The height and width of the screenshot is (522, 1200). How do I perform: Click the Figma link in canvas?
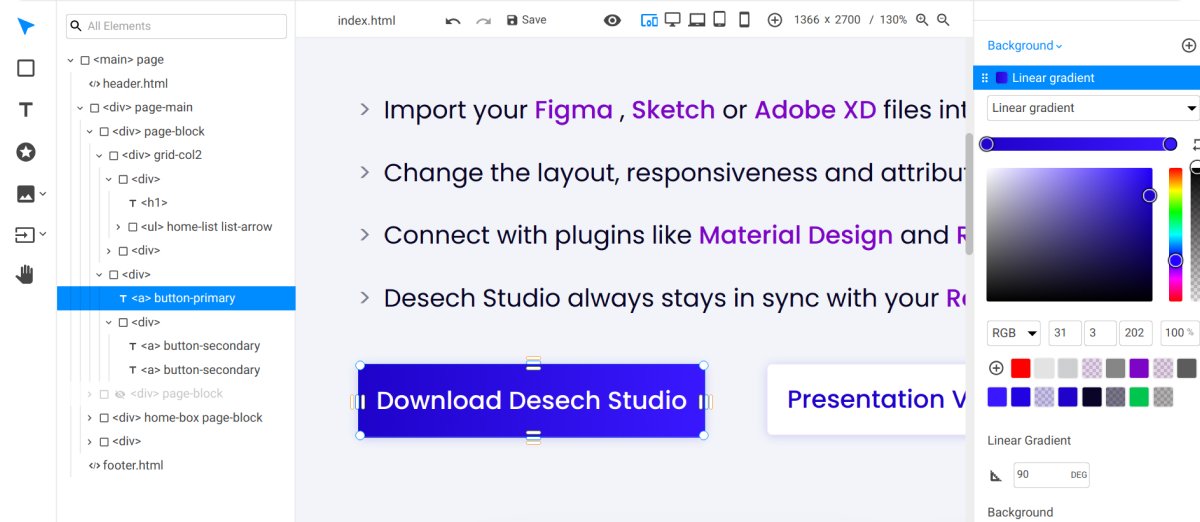click(574, 110)
